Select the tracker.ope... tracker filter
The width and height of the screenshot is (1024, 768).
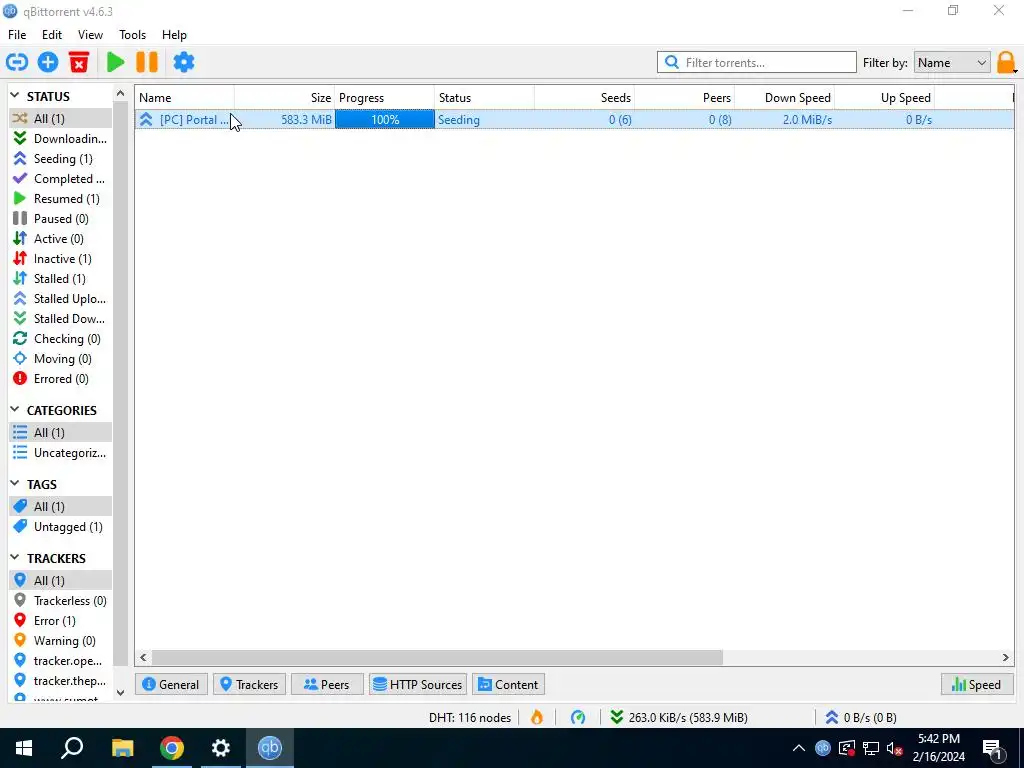[60, 661]
